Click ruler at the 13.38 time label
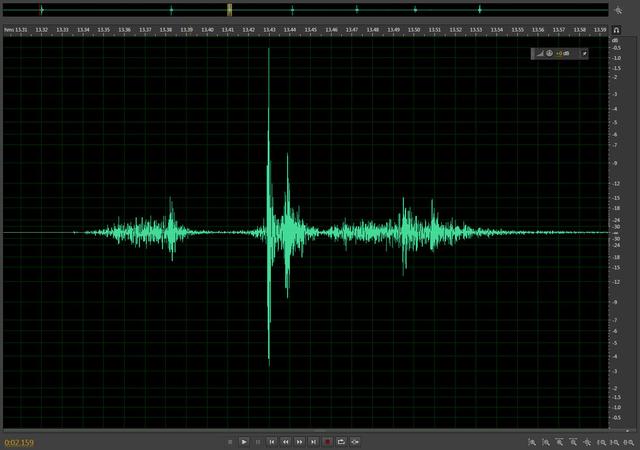 click(x=166, y=30)
